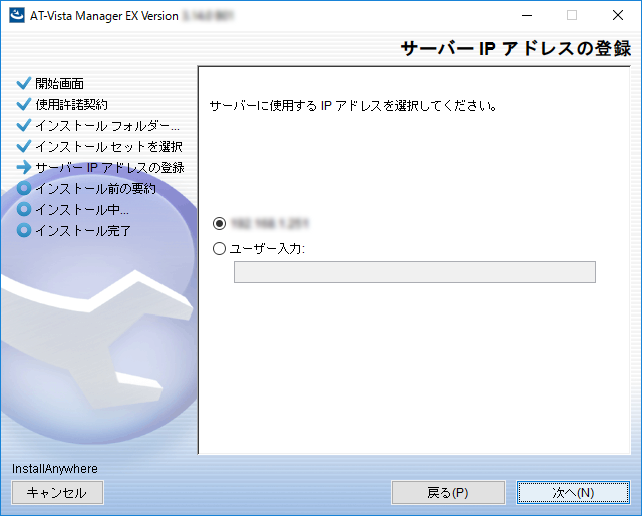The height and width of the screenshot is (516, 642).
Task: Click the 使用許諾契約 step label
Action: tap(72, 104)
